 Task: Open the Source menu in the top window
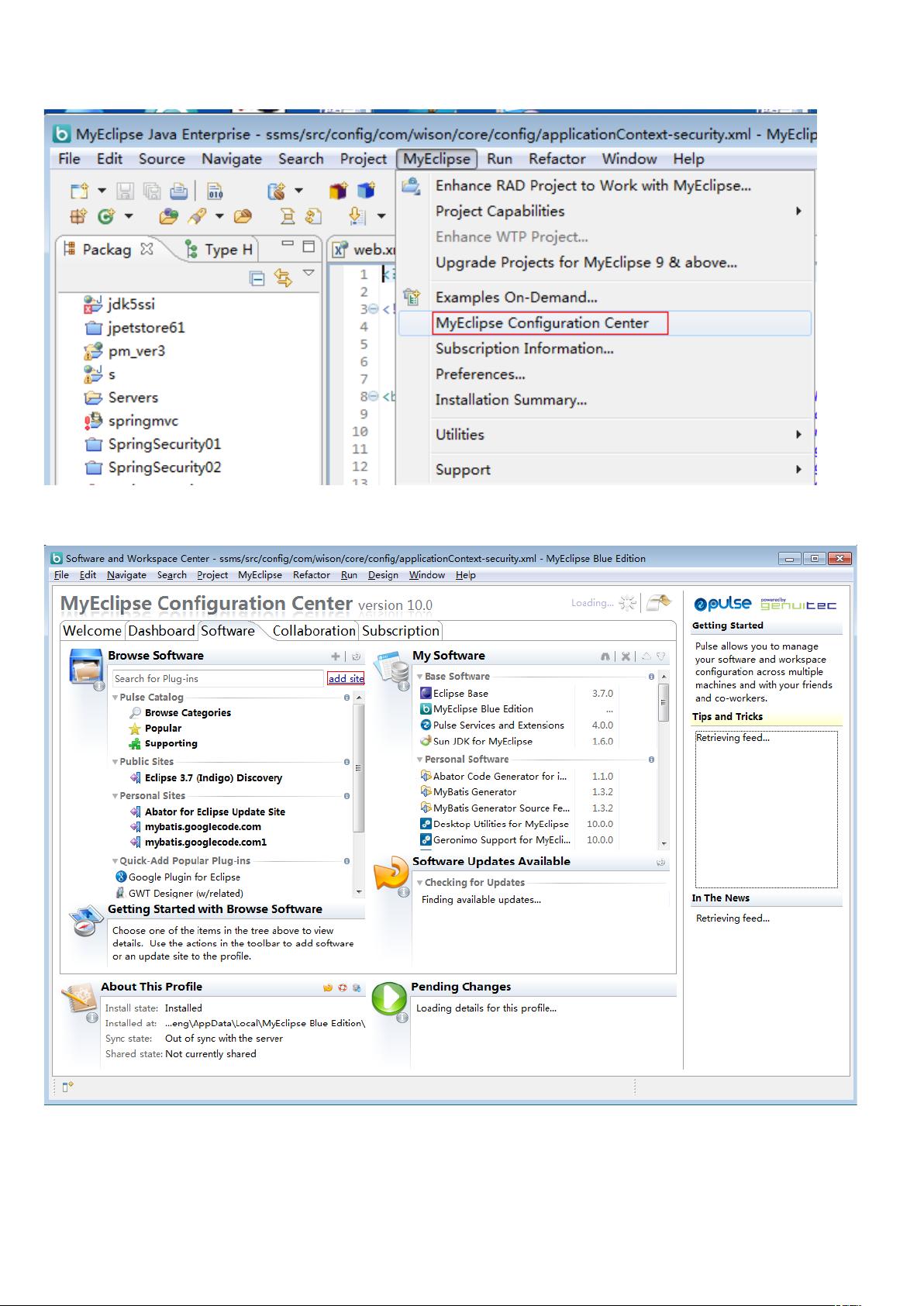161,159
